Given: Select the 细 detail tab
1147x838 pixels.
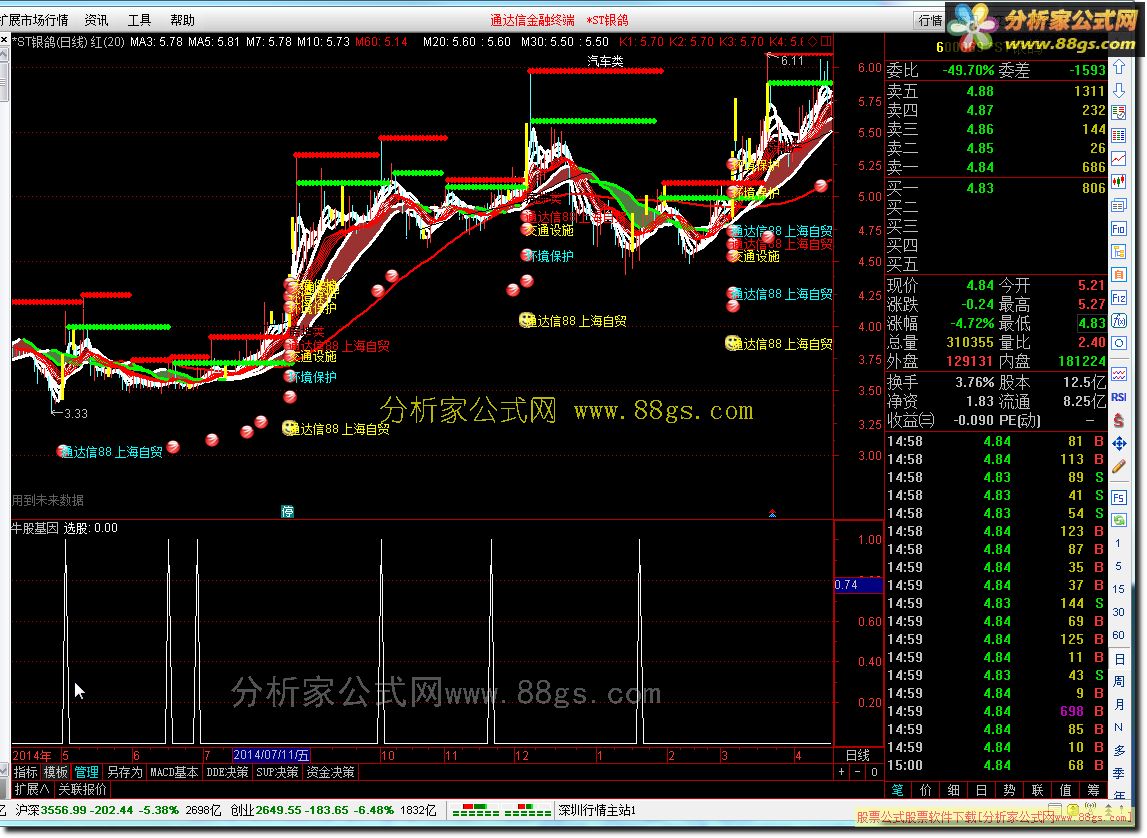Looking at the screenshot, I should [x=953, y=790].
